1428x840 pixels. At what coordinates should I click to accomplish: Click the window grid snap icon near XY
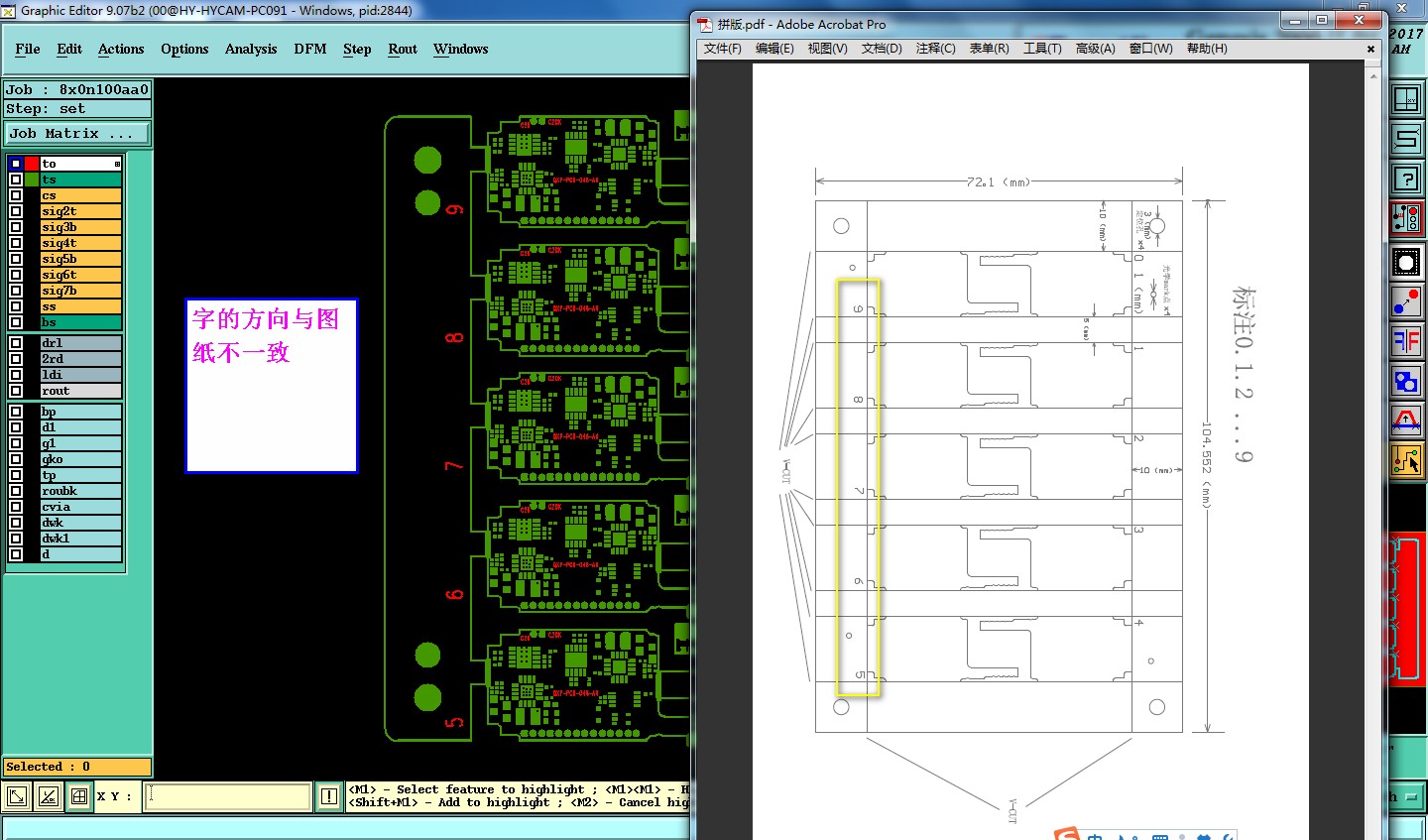pyautogui.click(x=79, y=795)
